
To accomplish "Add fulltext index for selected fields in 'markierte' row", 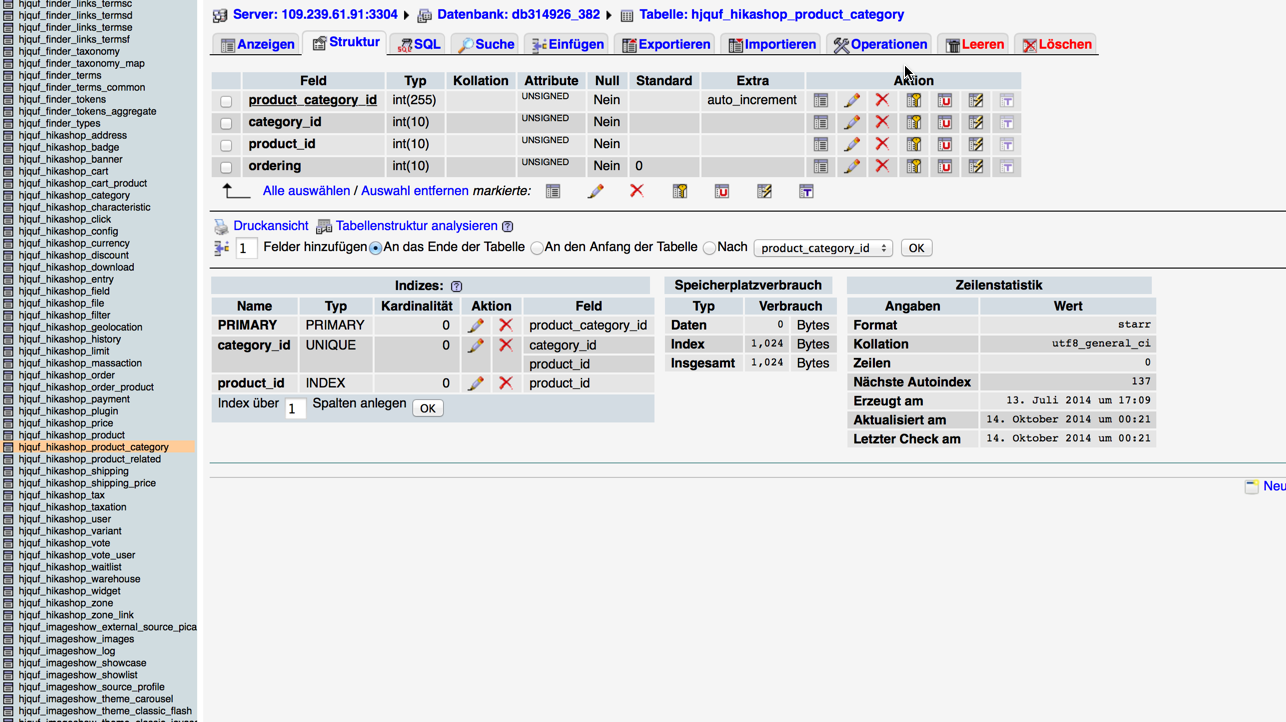I will [806, 191].
